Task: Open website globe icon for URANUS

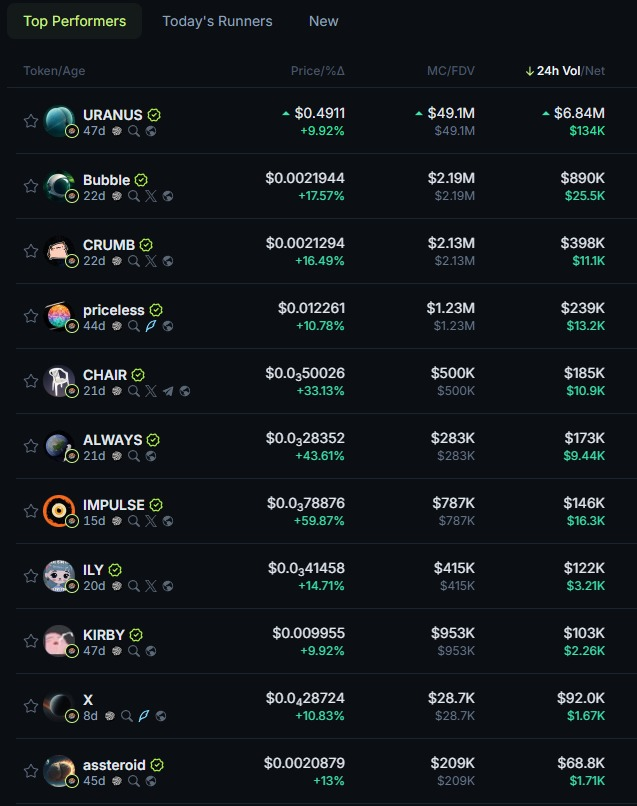Action: (151, 131)
